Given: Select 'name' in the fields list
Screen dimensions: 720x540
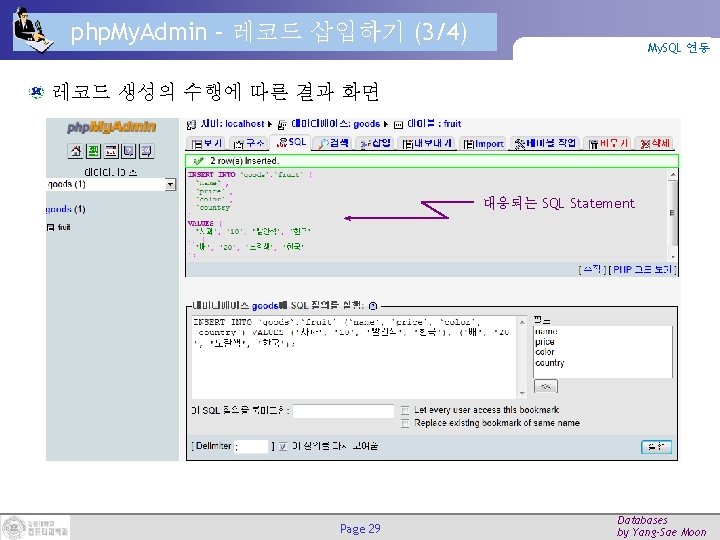Looking at the screenshot, I should point(546,332).
